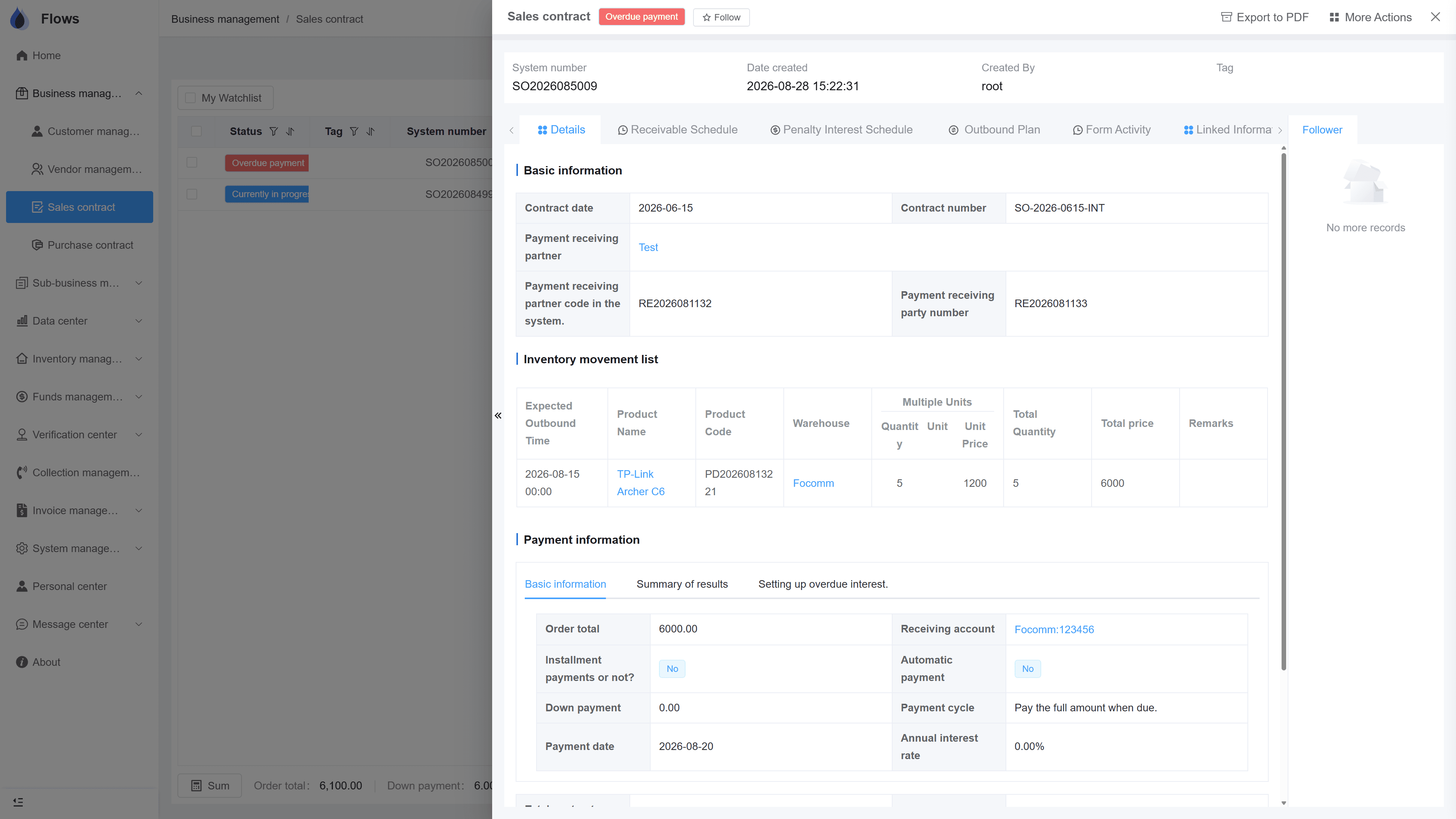Switch to the Form Activity tab
This screenshot has height=819, width=1456.
pos(1111,129)
